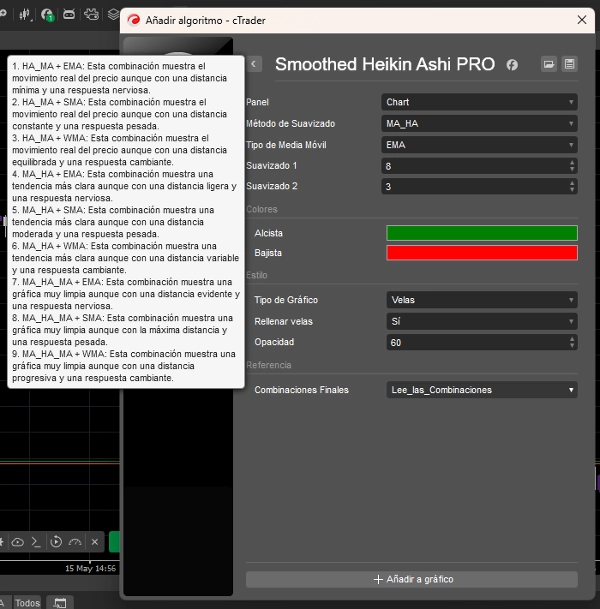Open Combinaciones Finales dropdown
The width and height of the screenshot is (600, 609).
(482, 390)
